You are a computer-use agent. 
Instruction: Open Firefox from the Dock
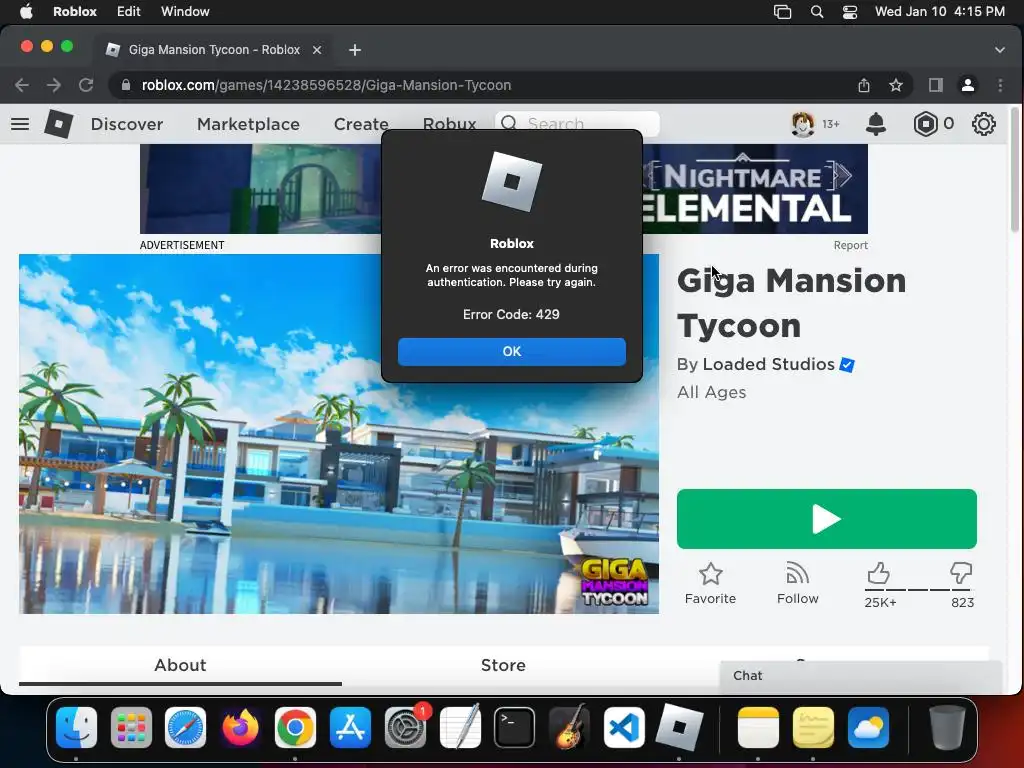pyautogui.click(x=240, y=727)
